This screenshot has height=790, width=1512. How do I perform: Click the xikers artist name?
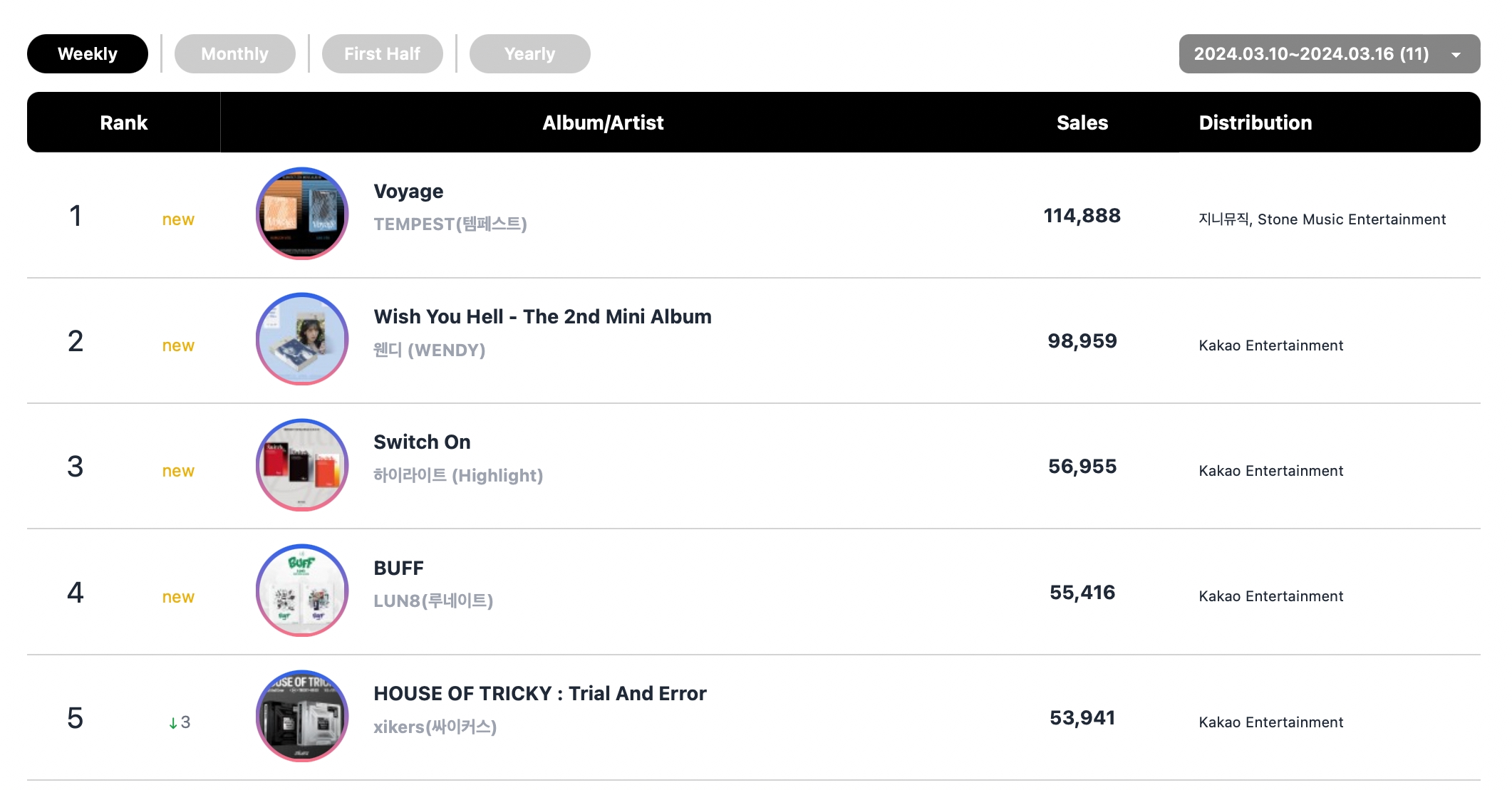435,727
